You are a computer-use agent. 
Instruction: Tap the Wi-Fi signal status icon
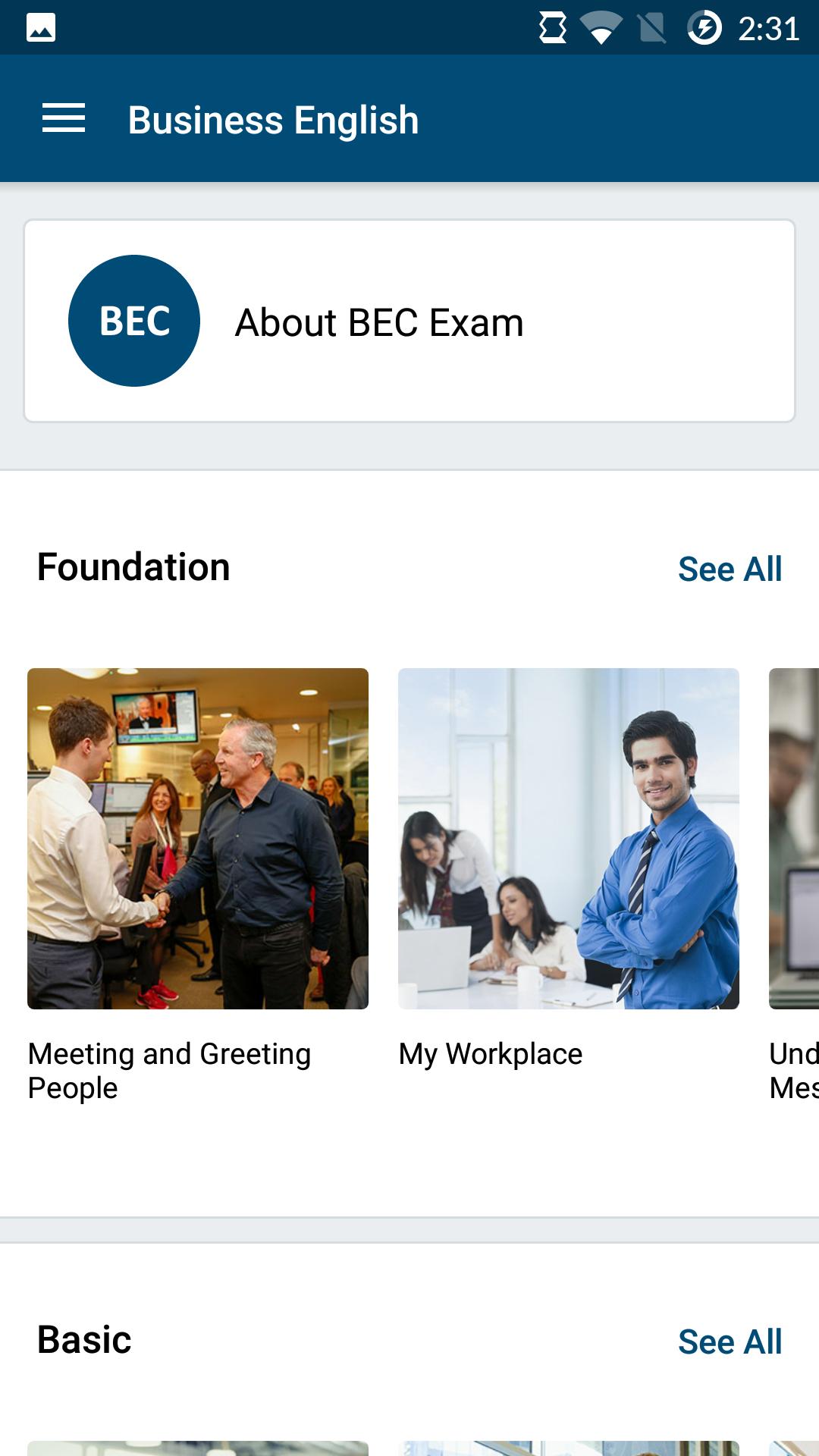click(x=601, y=29)
